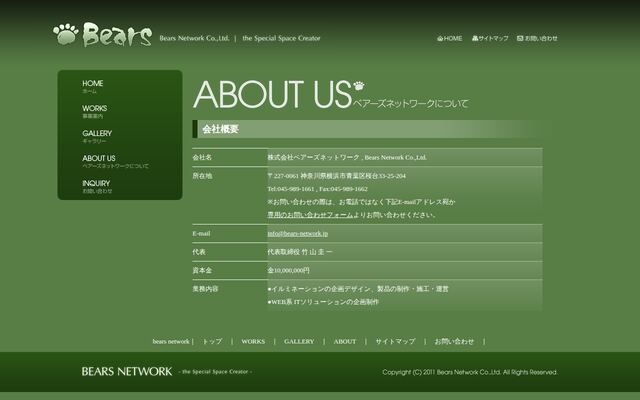Click the sitemap icon in header
Viewport: 640px width, 400px height.
(x=475, y=38)
